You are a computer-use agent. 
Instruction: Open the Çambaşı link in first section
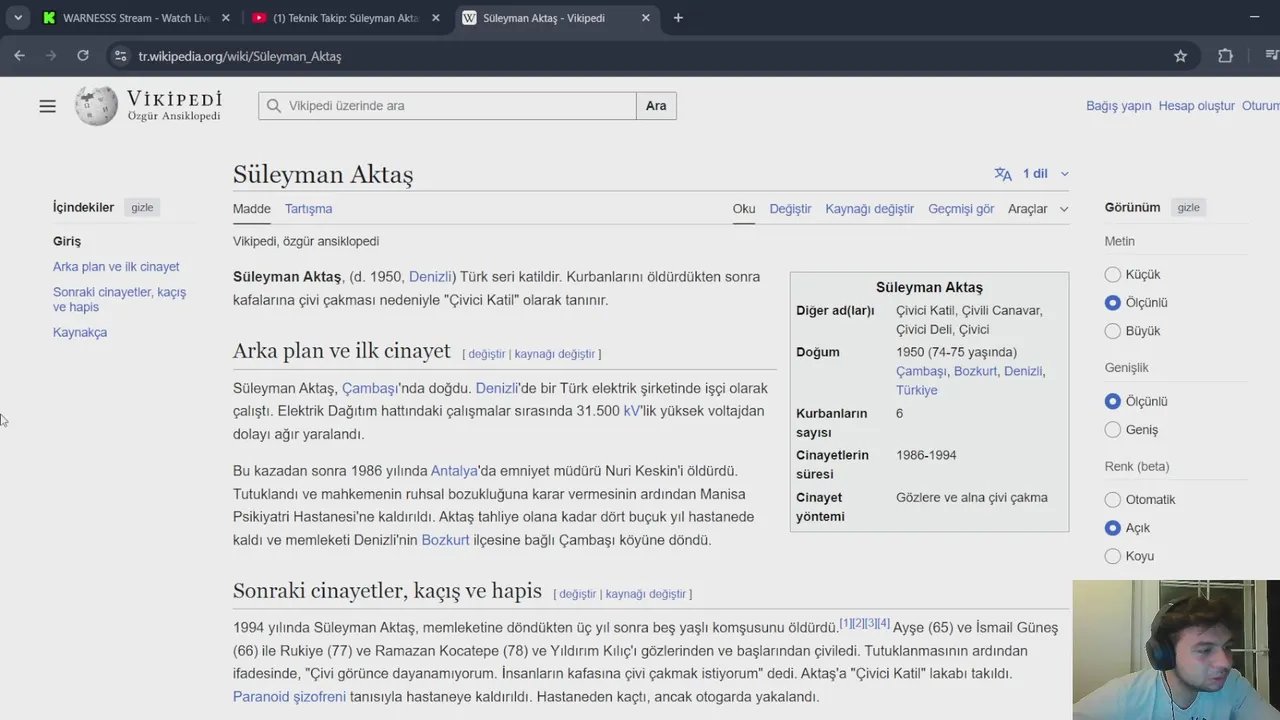click(x=369, y=388)
